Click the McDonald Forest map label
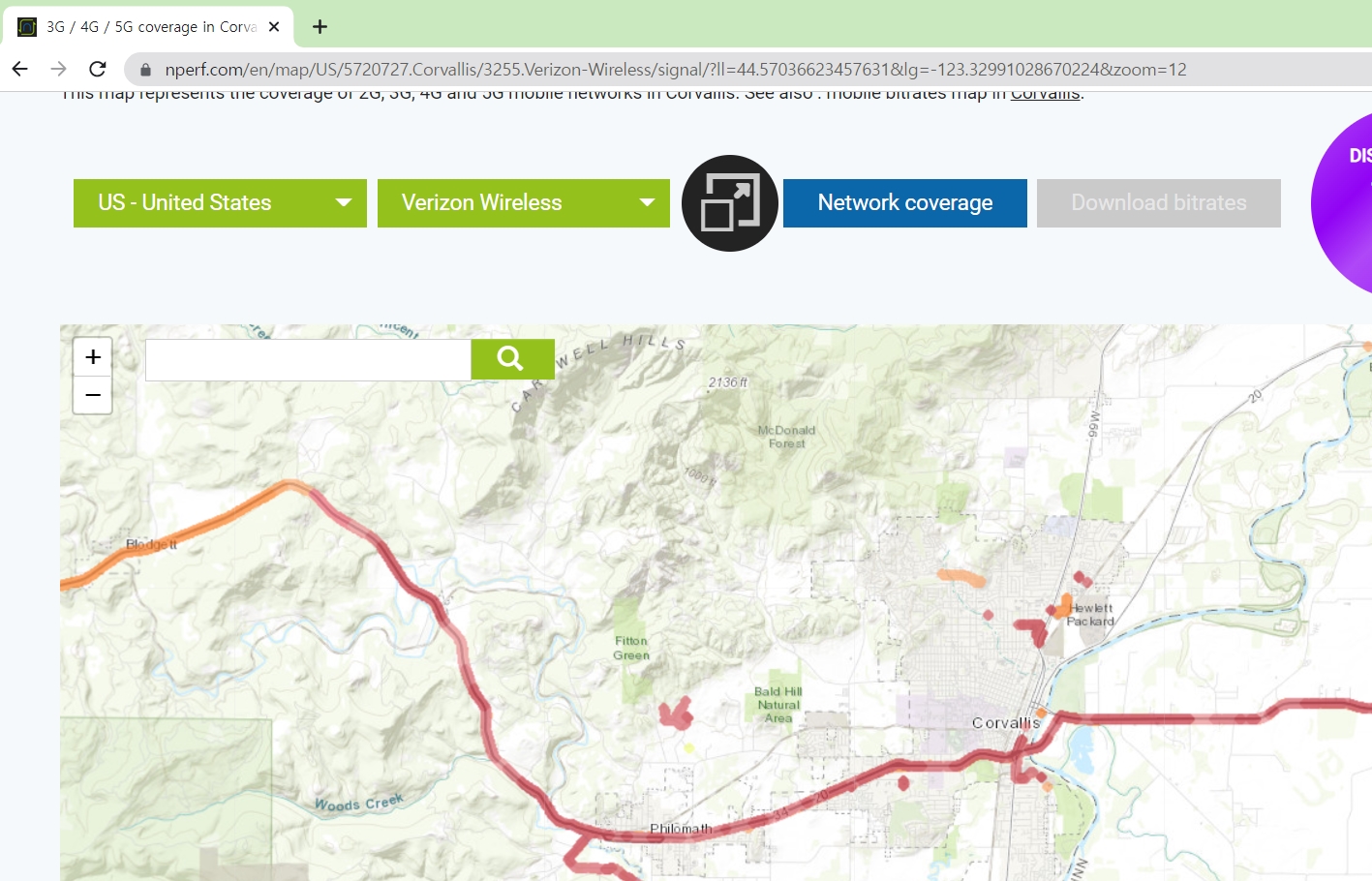 pos(786,437)
